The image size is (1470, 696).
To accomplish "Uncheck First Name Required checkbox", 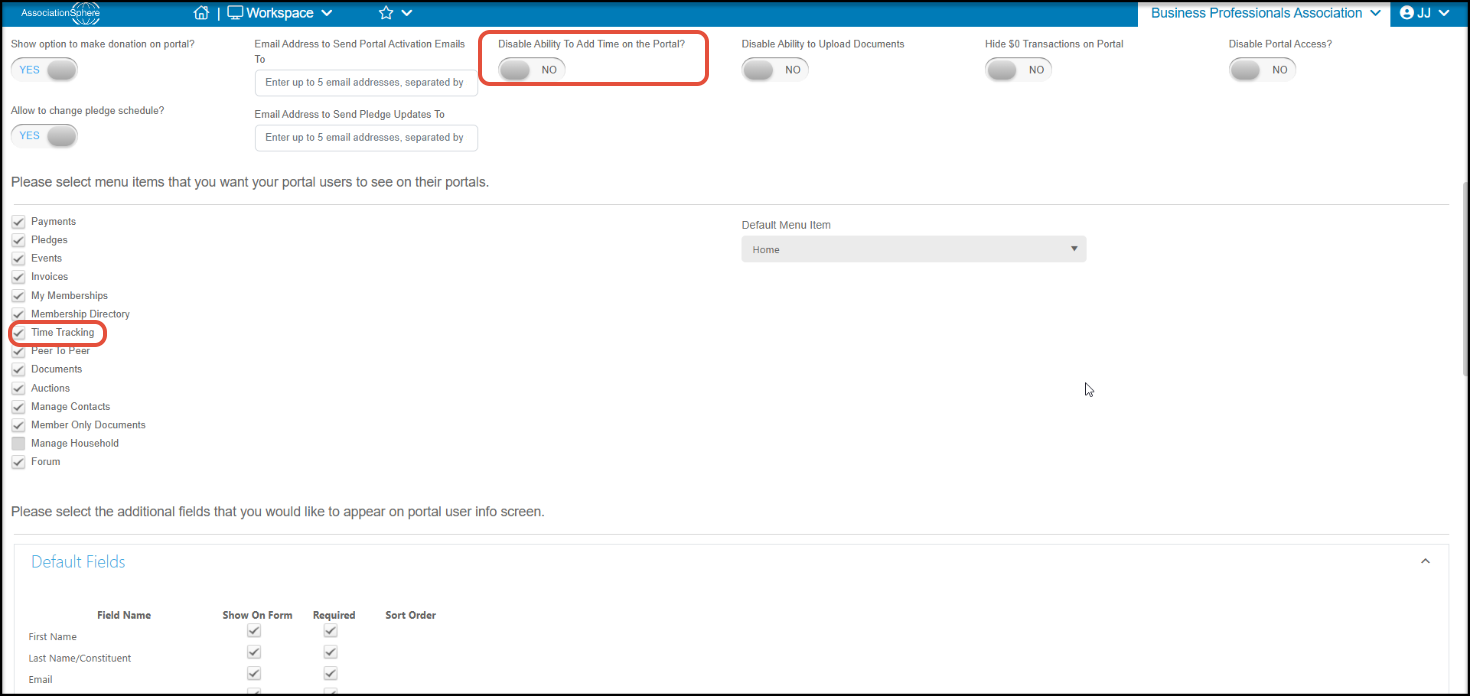I will click(x=331, y=631).
